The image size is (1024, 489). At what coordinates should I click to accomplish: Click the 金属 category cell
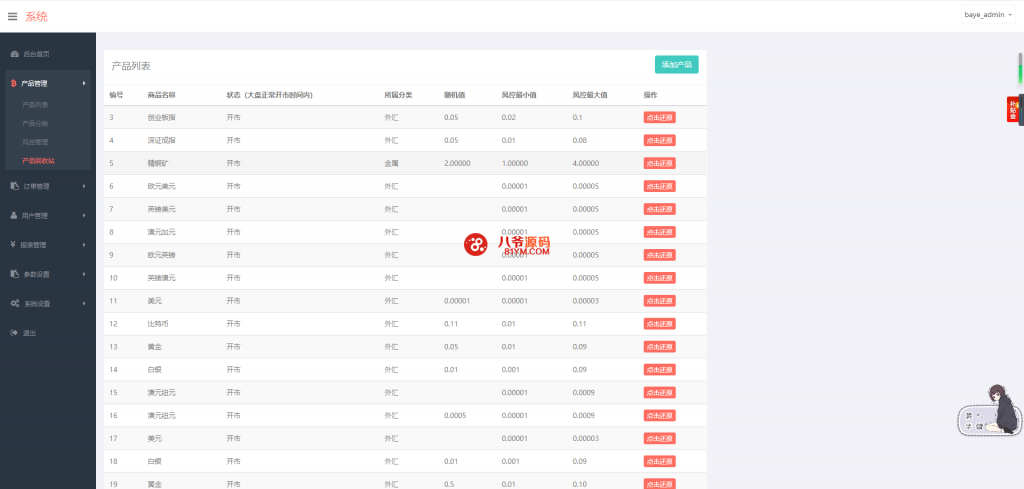[x=391, y=163]
